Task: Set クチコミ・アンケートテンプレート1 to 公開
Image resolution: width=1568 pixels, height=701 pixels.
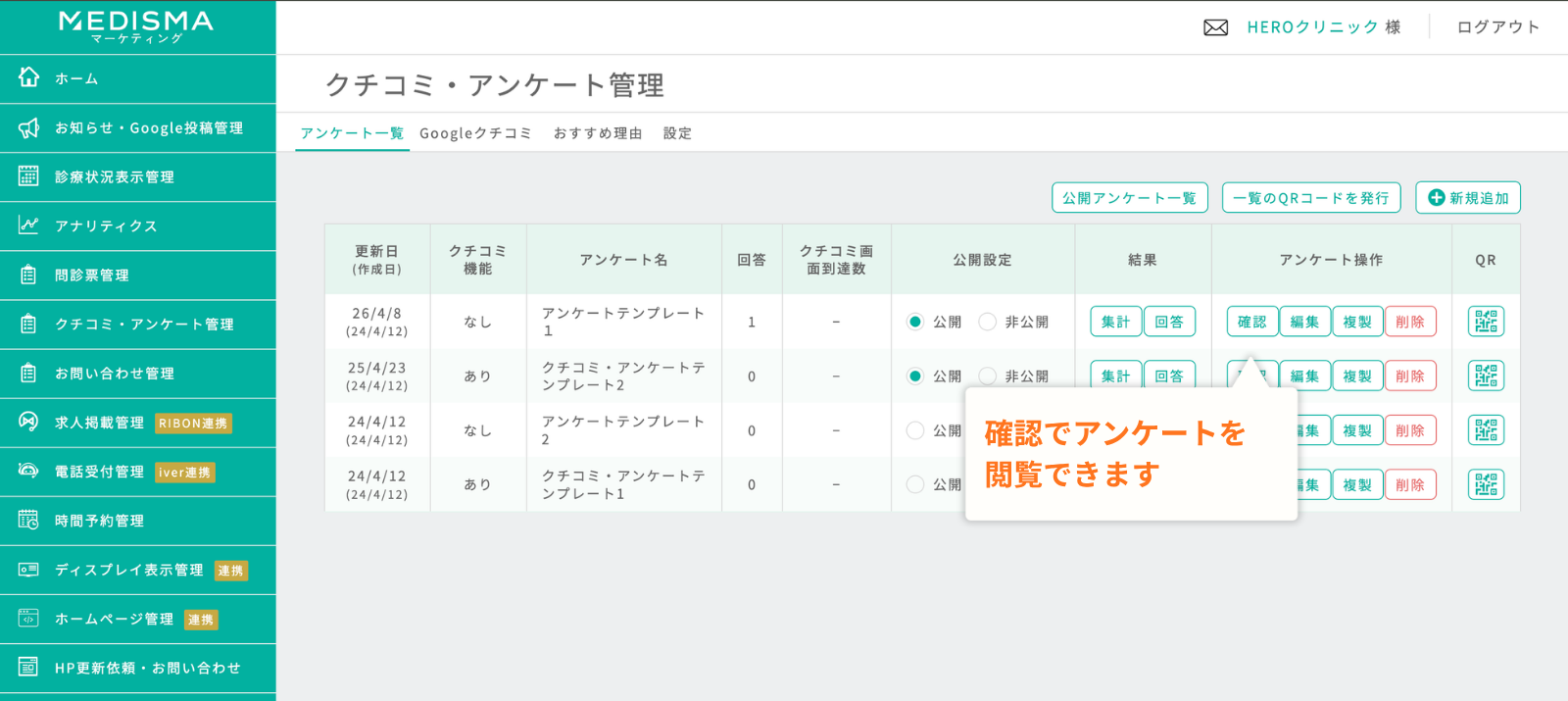Action: pyautogui.click(x=915, y=484)
